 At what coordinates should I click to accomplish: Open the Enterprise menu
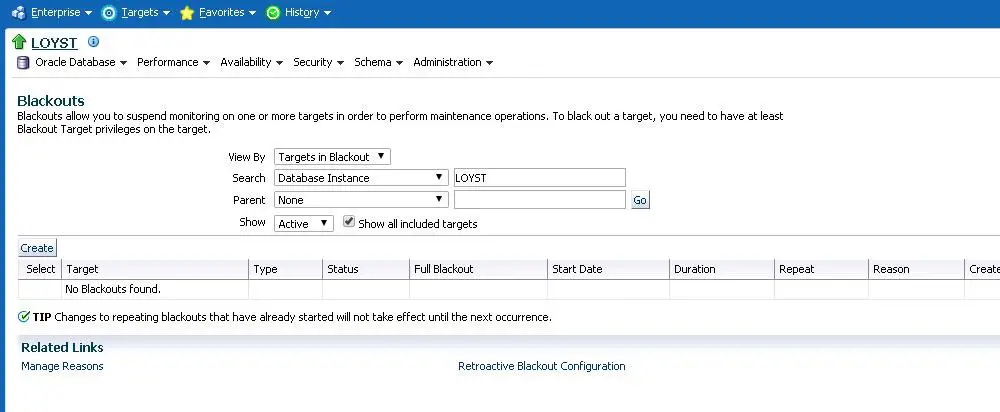[x=61, y=12]
